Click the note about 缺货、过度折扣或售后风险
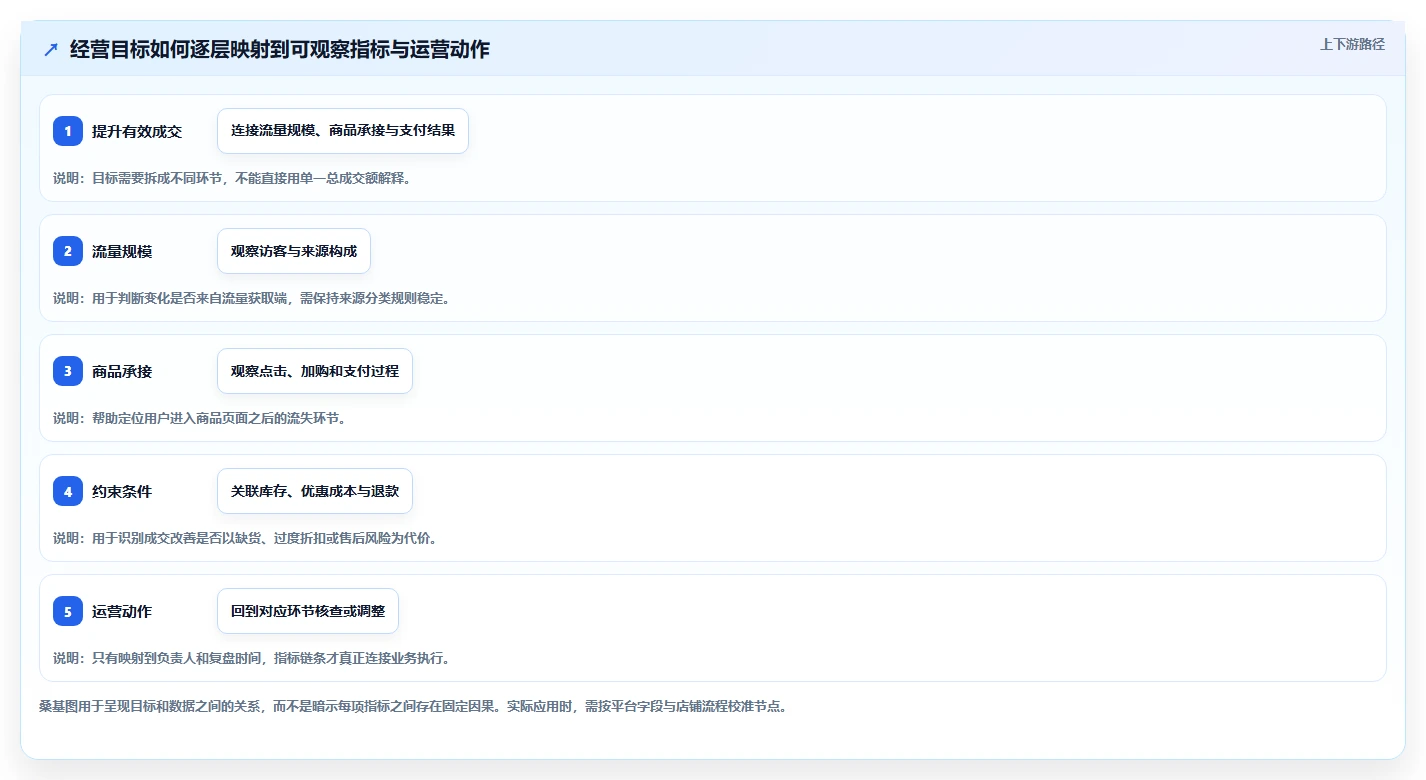The width and height of the screenshot is (1426, 780). point(245,538)
